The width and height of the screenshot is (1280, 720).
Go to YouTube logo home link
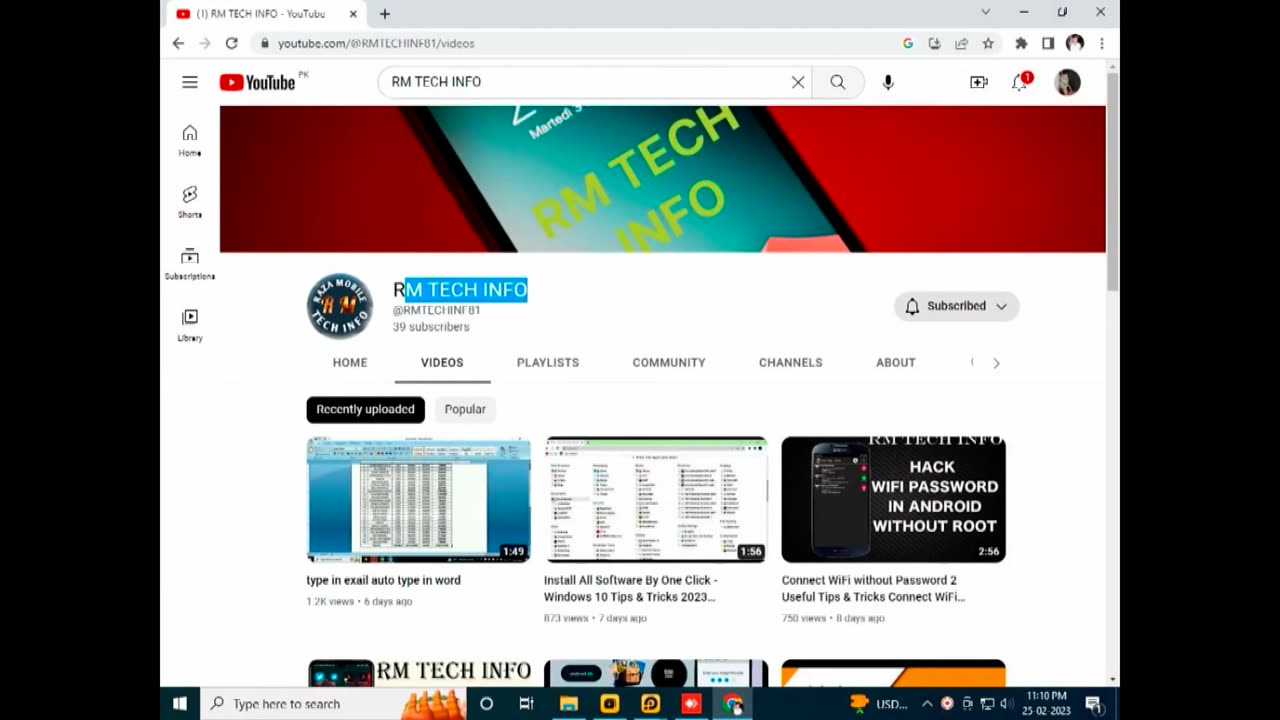pos(258,82)
